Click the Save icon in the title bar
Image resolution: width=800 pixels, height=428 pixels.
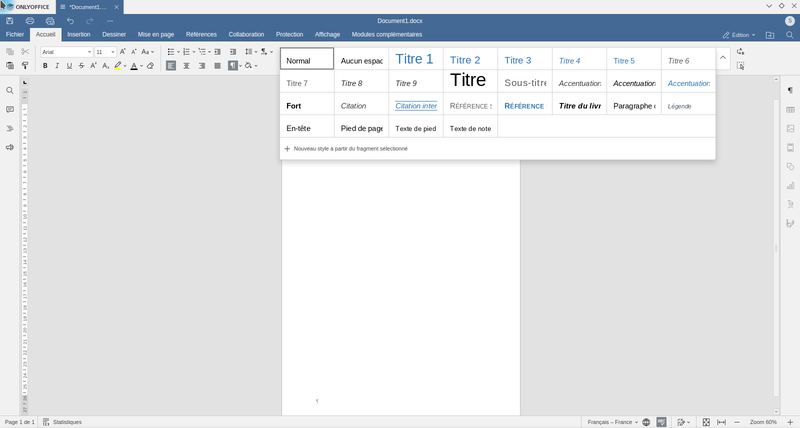9,20
